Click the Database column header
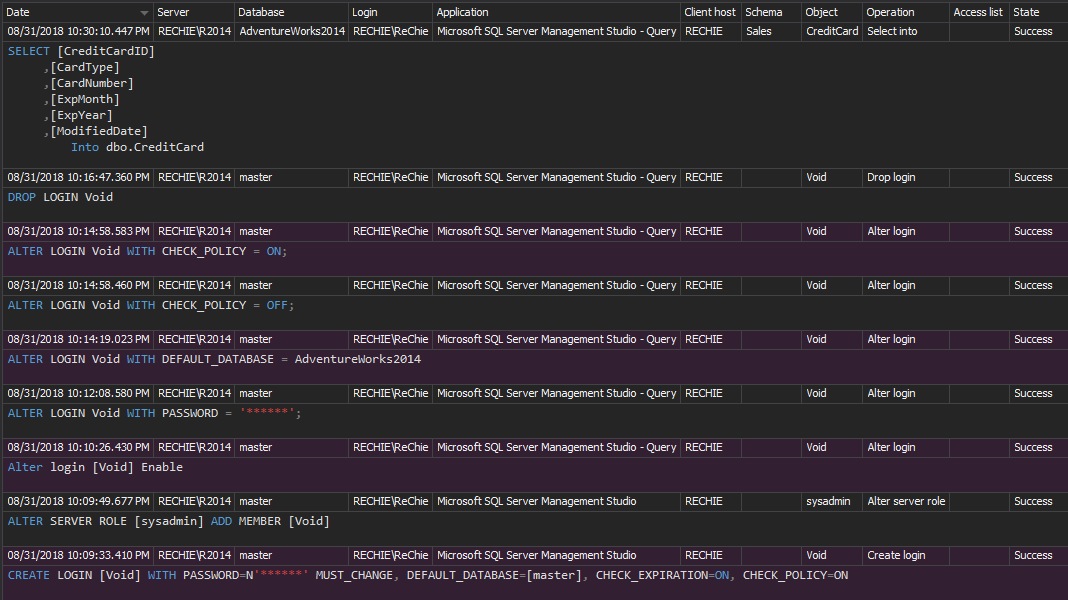 click(261, 12)
